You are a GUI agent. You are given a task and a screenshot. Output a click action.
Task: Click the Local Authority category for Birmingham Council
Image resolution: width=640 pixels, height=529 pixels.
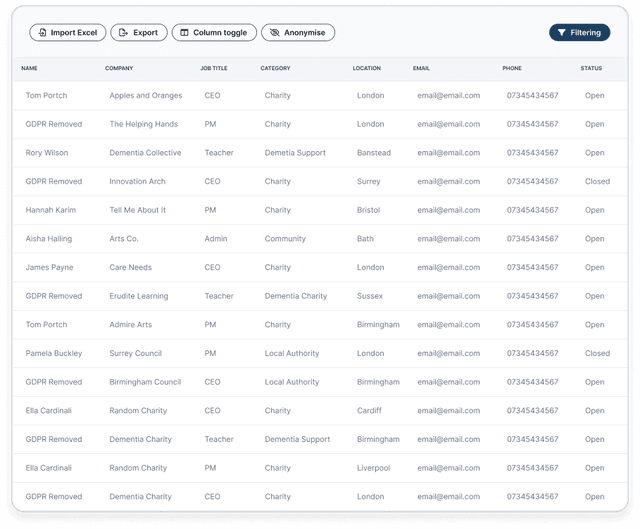point(292,382)
